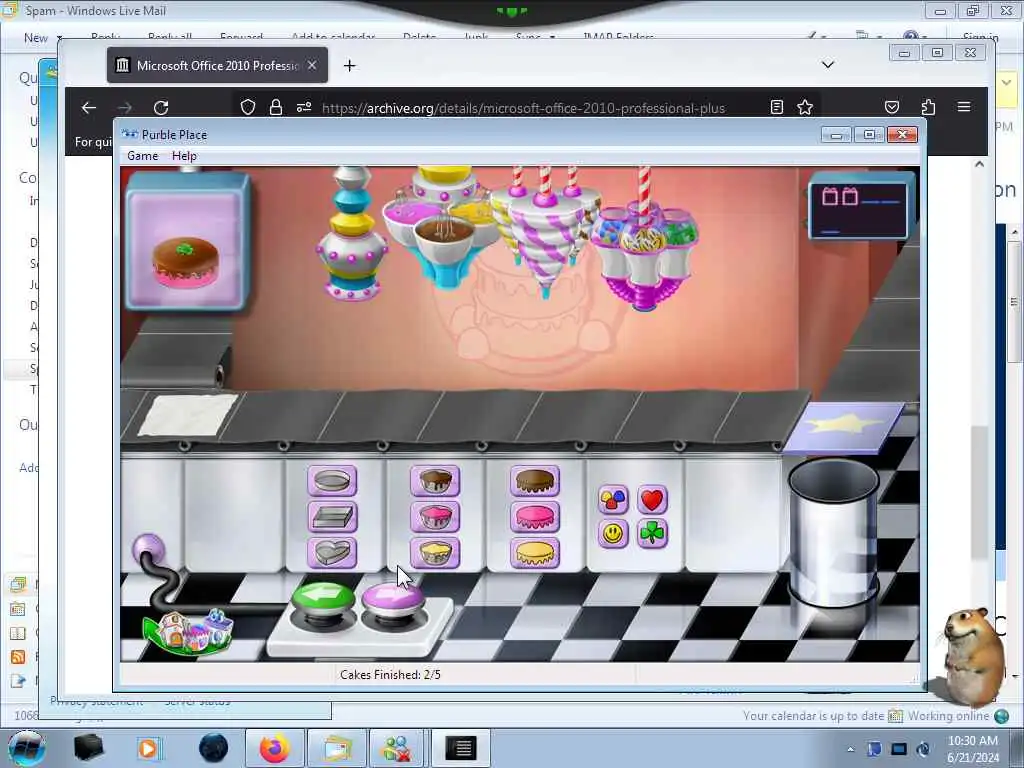Click the padlock site info icon
Image resolution: width=1024 pixels, height=768 pixels.
click(276, 108)
